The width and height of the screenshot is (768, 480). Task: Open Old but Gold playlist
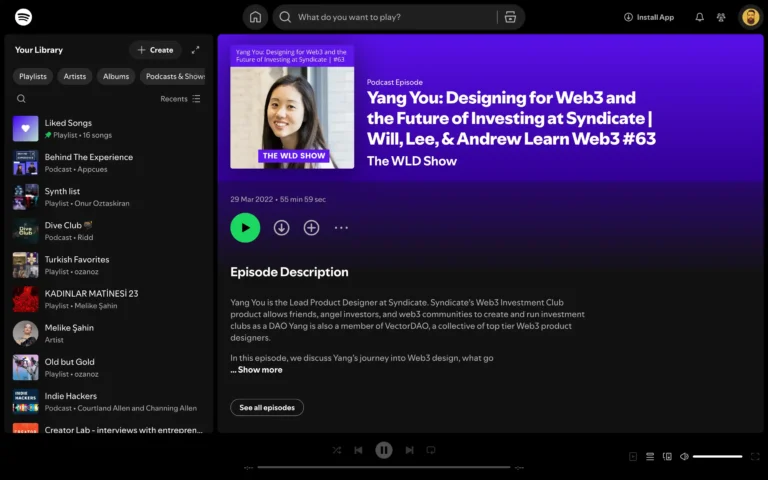[108, 368]
